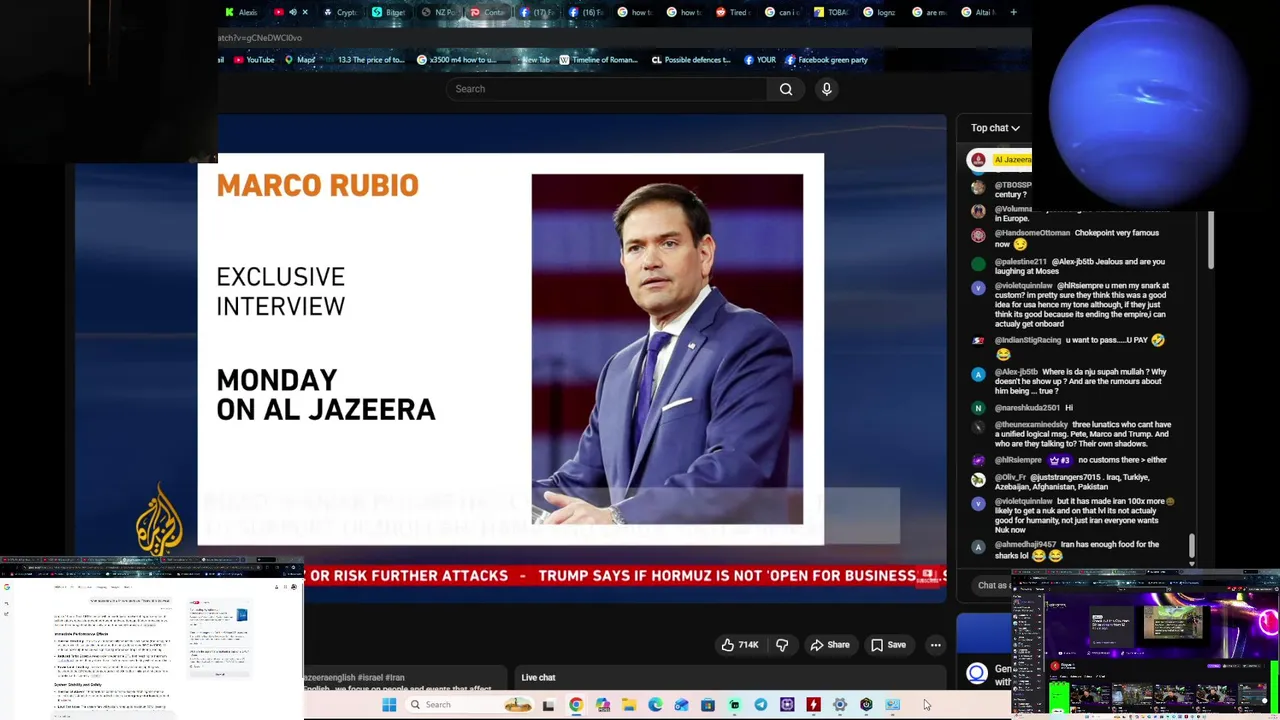This screenshot has height=720, width=1280.
Task: Activate voice search microphone icon
Action: pyautogui.click(x=826, y=89)
